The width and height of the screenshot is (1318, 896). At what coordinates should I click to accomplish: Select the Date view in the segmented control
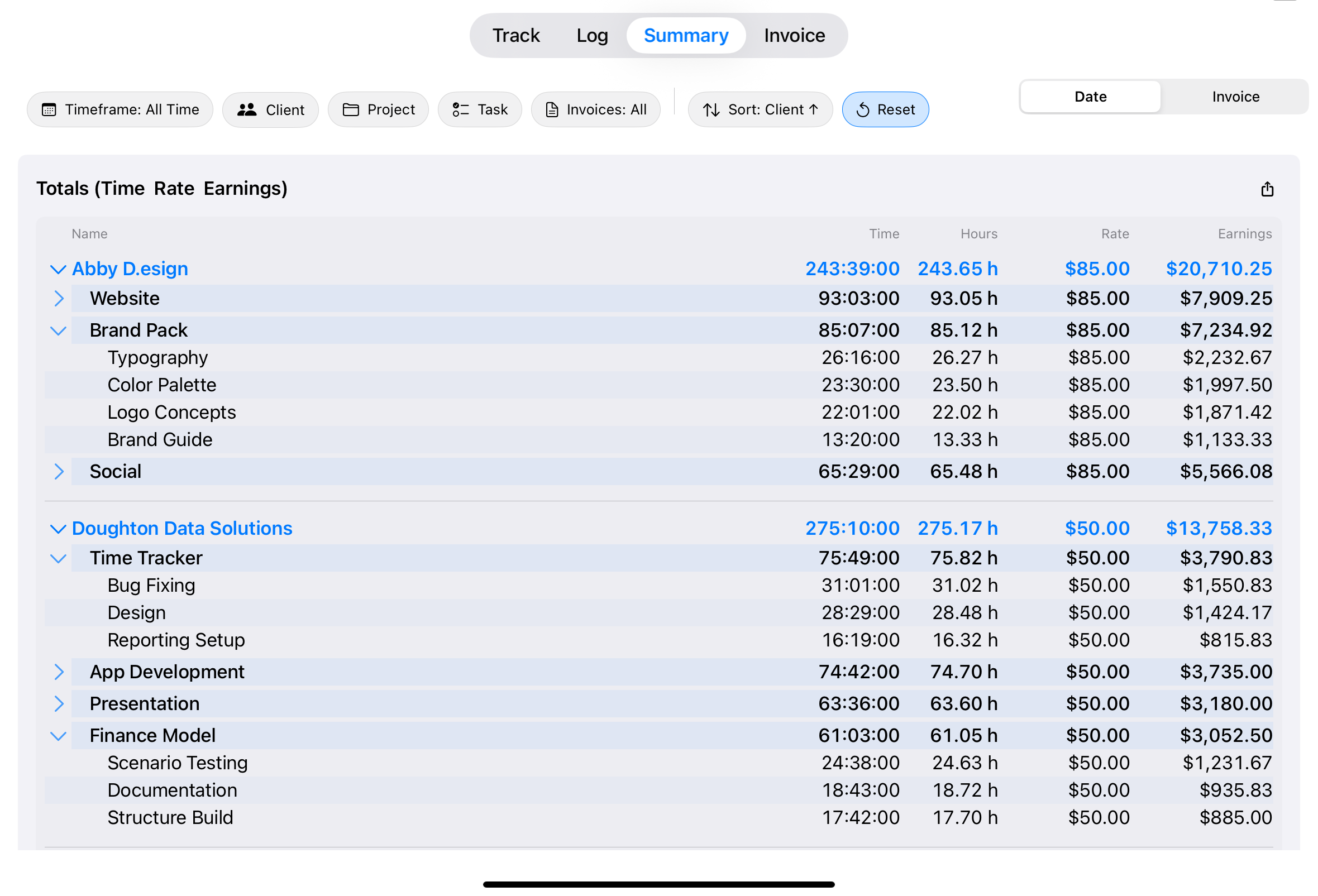coord(1090,97)
